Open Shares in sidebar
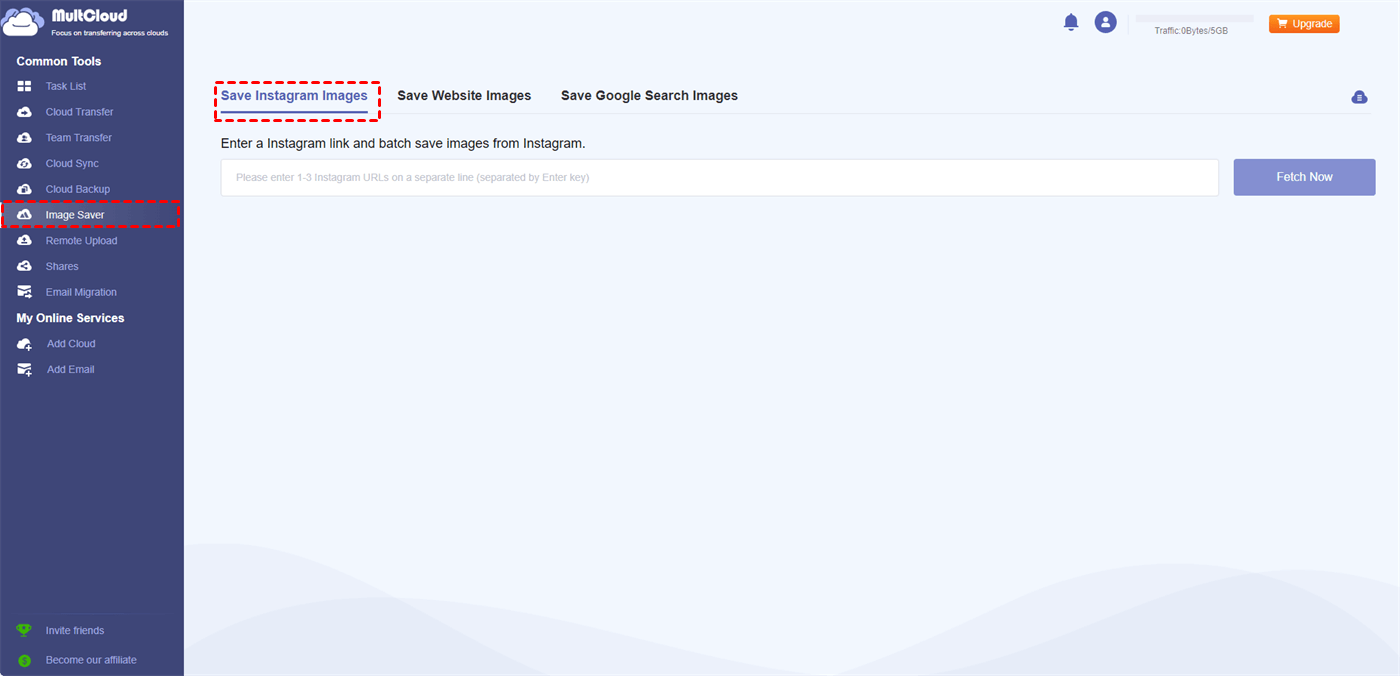The height and width of the screenshot is (676, 1400). pyautogui.click(x=62, y=267)
